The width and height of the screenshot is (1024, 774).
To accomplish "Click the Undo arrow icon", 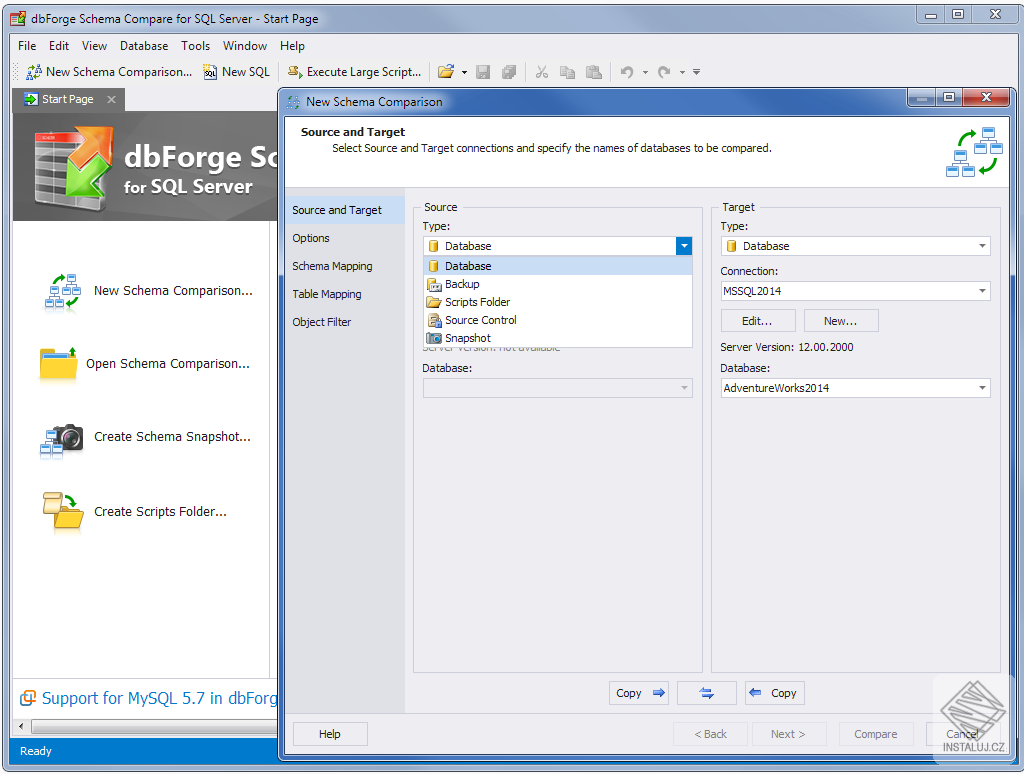I will pyautogui.click(x=627, y=72).
